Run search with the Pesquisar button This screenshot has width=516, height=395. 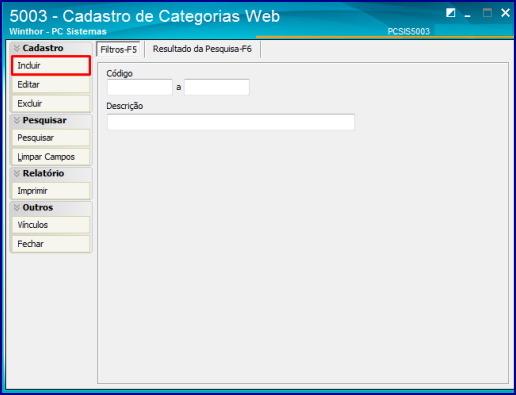click(51, 138)
